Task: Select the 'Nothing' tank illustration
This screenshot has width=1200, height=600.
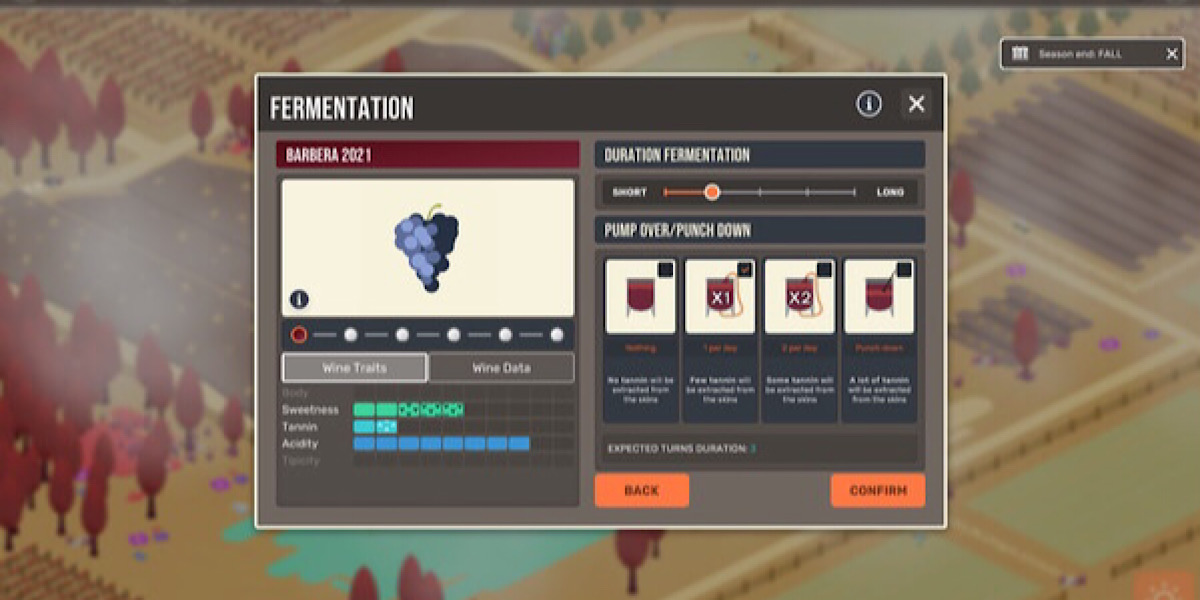Action: click(640, 298)
